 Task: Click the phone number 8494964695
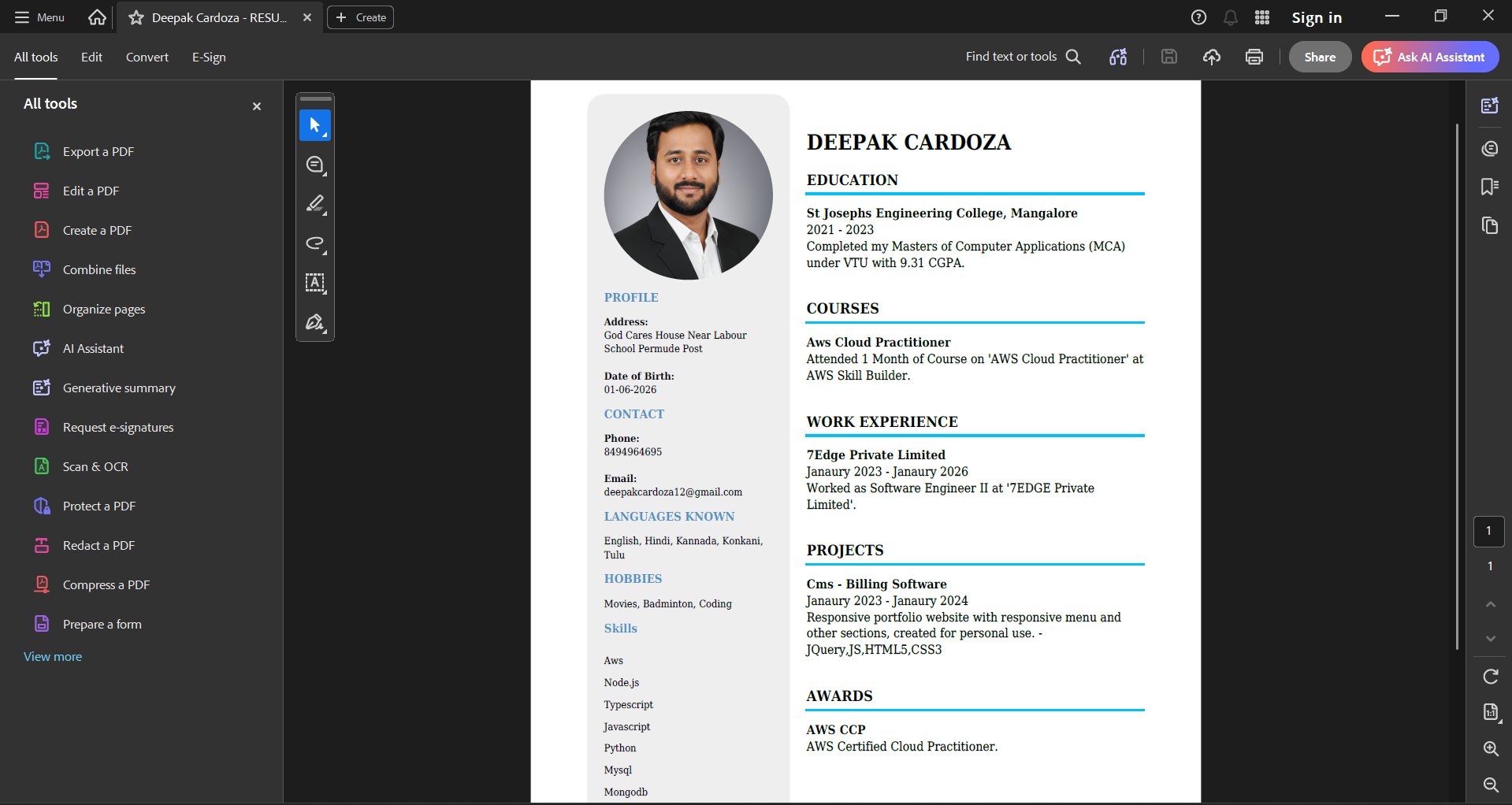[x=633, y=452]
